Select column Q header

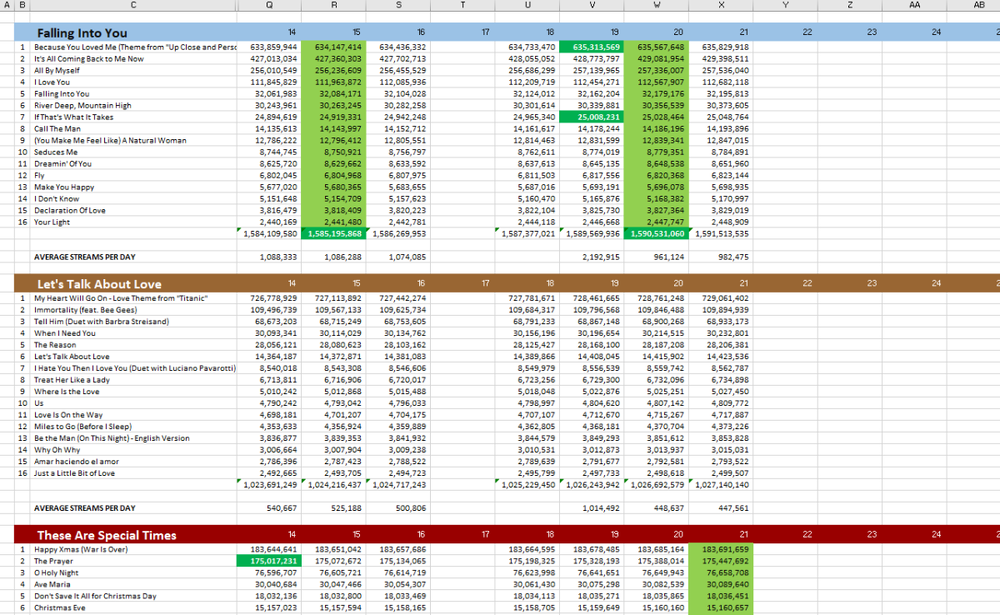[269, 5]
